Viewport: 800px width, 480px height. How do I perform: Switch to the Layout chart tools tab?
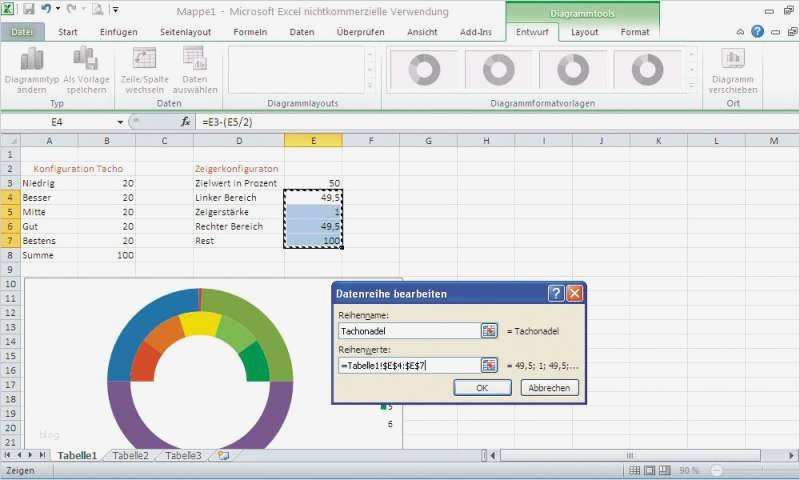coord(585,32)
